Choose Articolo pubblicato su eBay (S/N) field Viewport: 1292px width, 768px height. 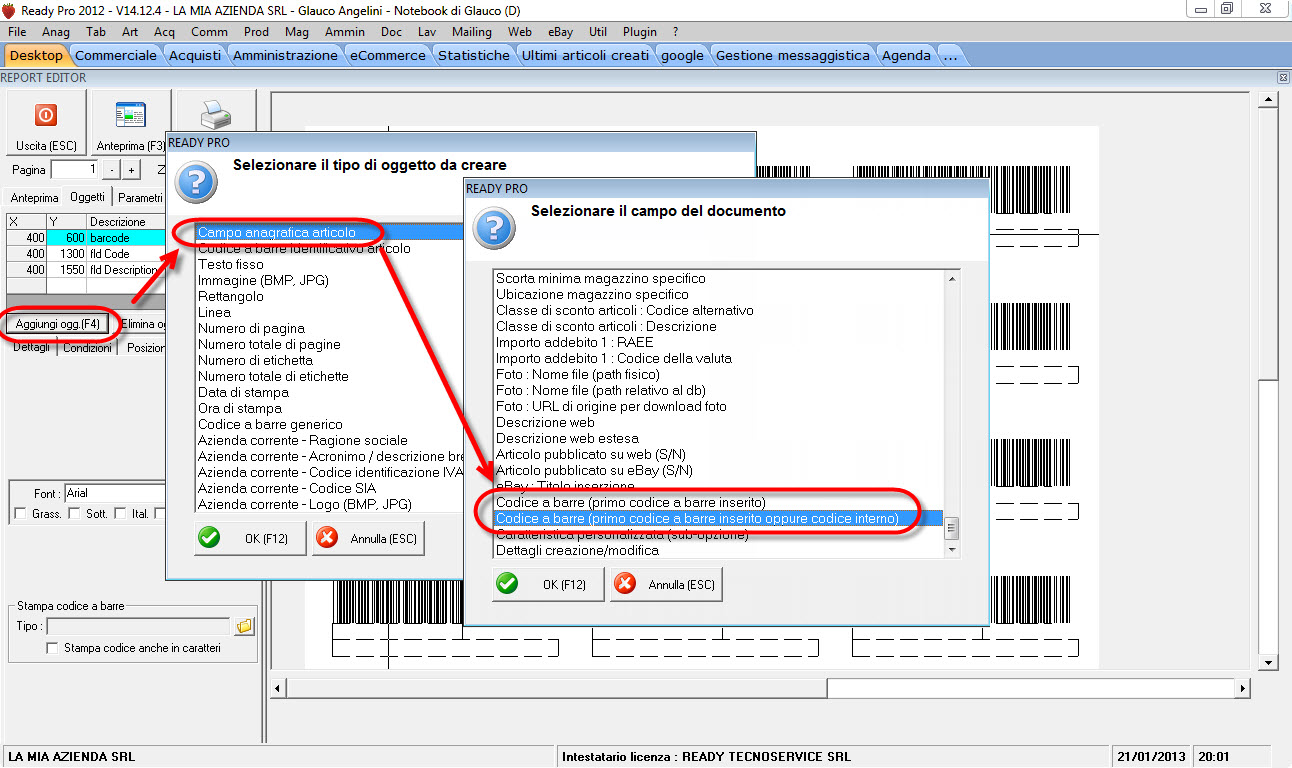pyautogui.click(x=594, y=470)
